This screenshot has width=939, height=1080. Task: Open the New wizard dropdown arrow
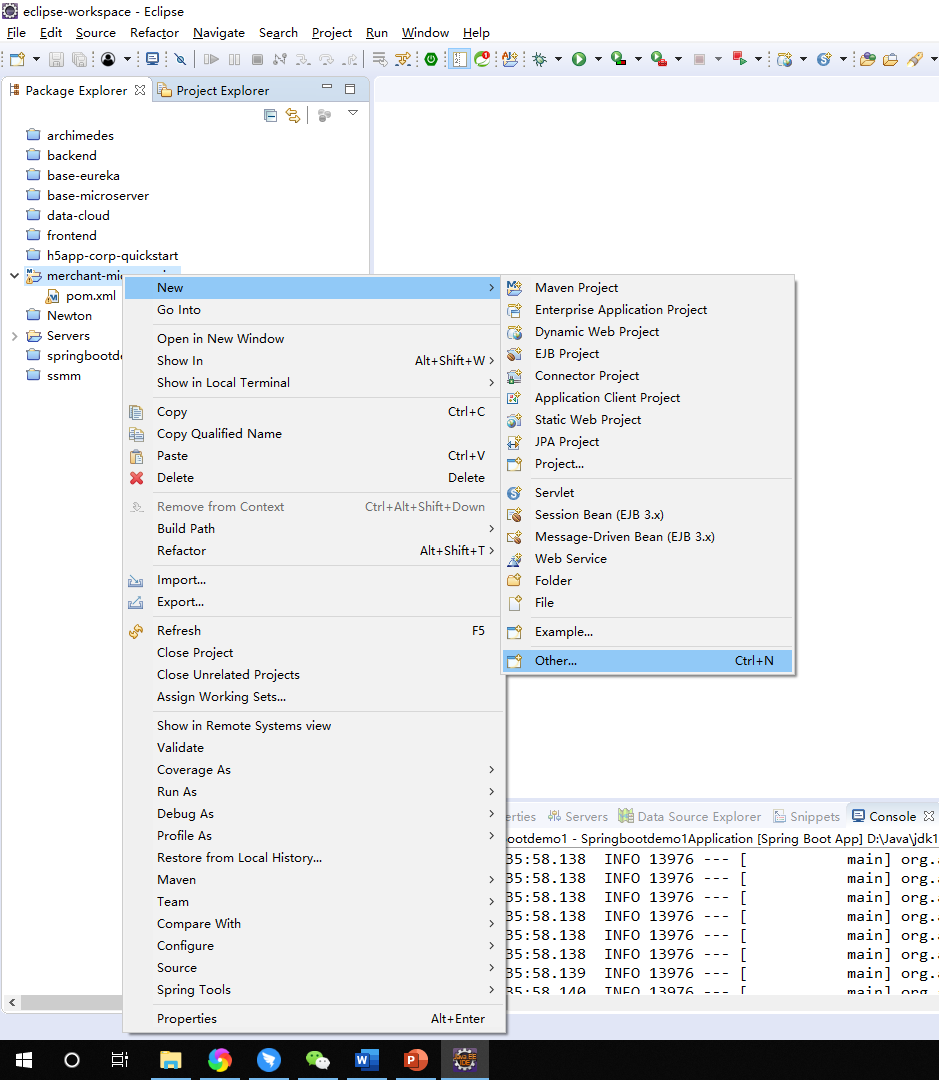(36, 59)
